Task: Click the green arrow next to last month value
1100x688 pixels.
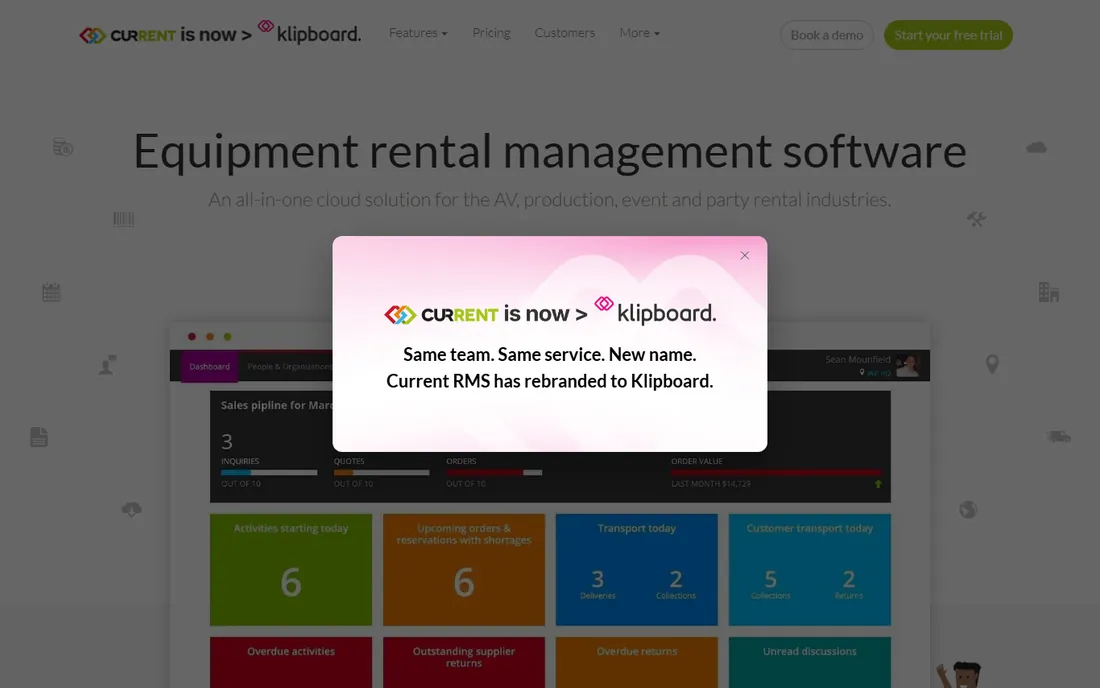Action: point(878,484)
